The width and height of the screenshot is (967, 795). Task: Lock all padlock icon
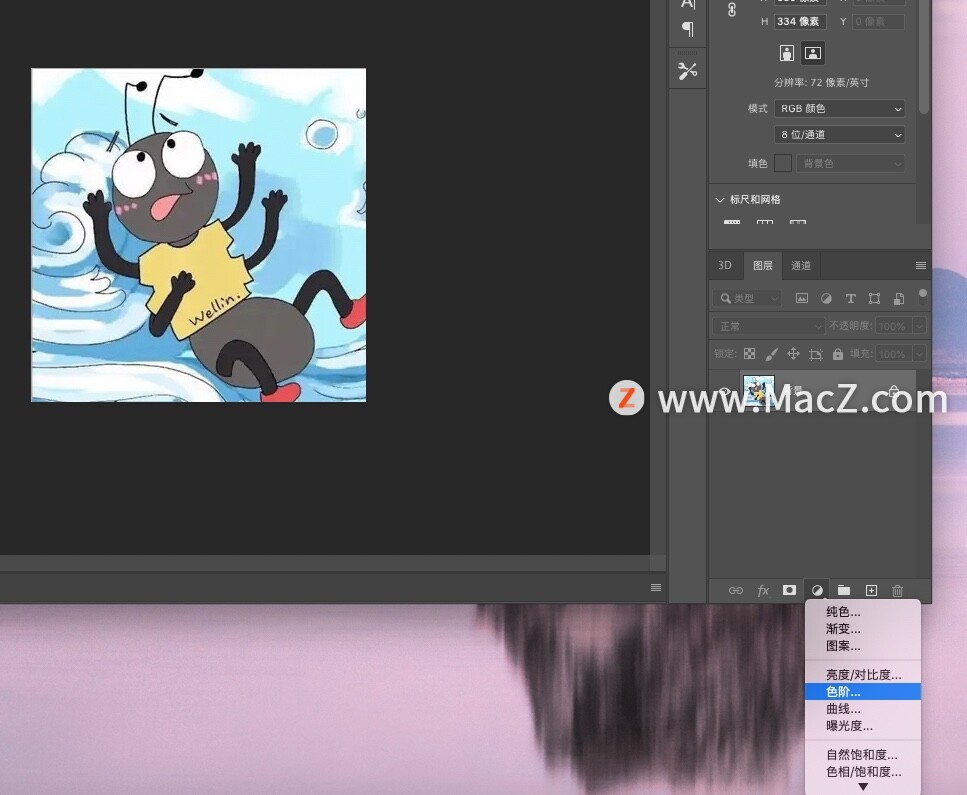pyautogui.click(x=837, y=353)
